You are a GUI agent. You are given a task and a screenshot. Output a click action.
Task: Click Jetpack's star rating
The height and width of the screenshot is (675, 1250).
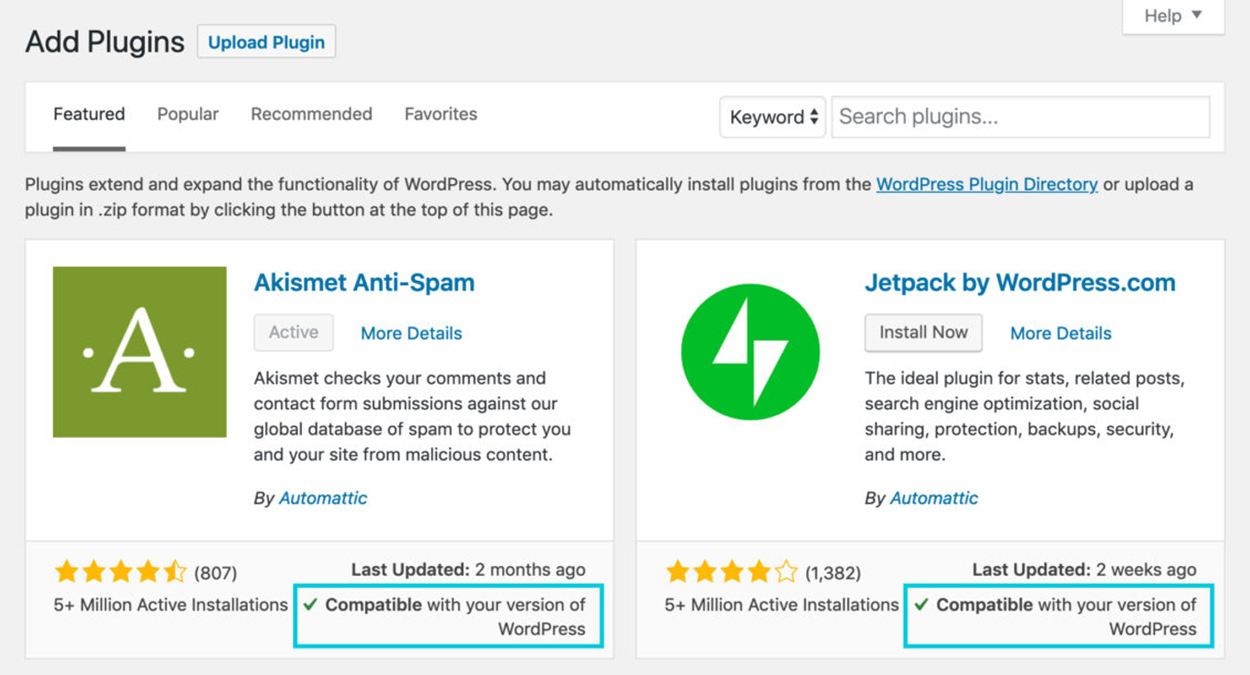pyautogui.click(x=732, y=572)
